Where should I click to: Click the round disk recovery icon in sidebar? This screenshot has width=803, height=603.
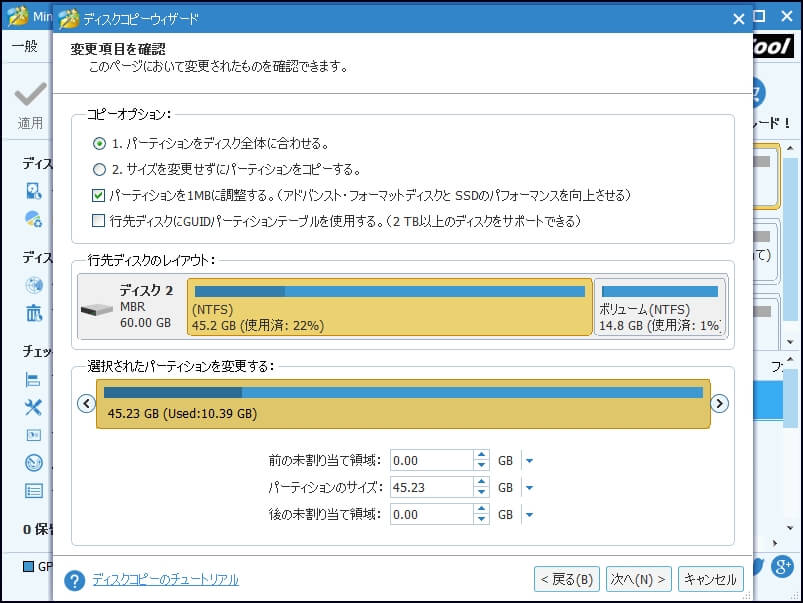[34, 463]
